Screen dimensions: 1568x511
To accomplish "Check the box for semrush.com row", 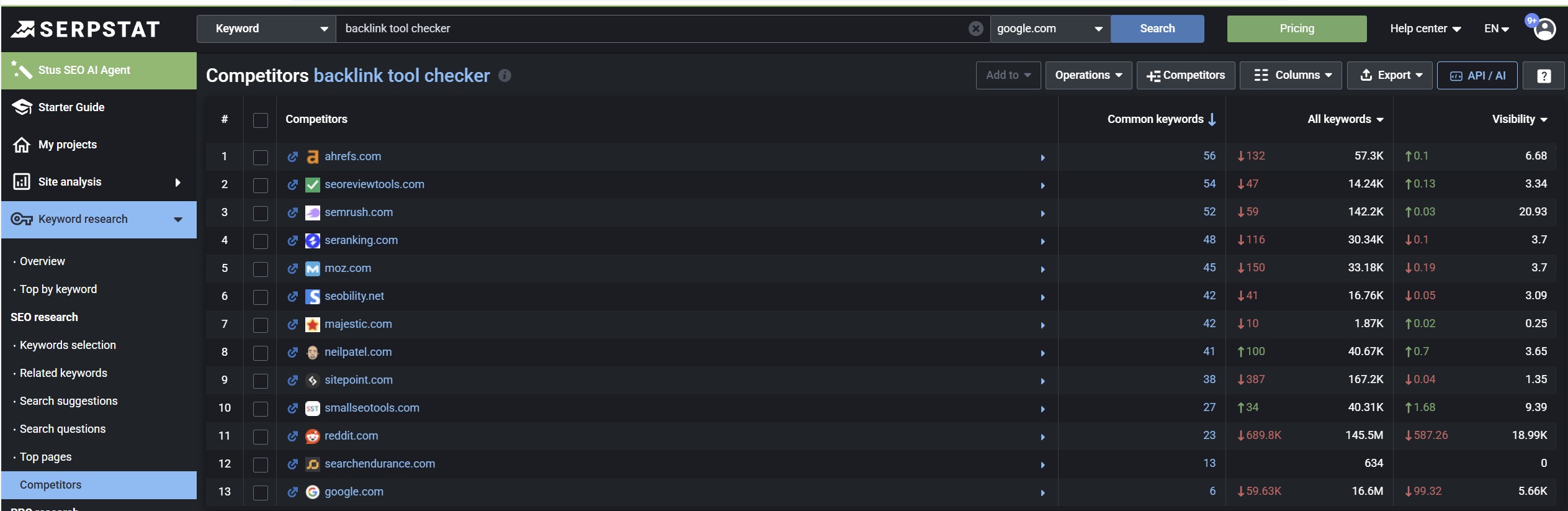I will (x=261, y=213).
